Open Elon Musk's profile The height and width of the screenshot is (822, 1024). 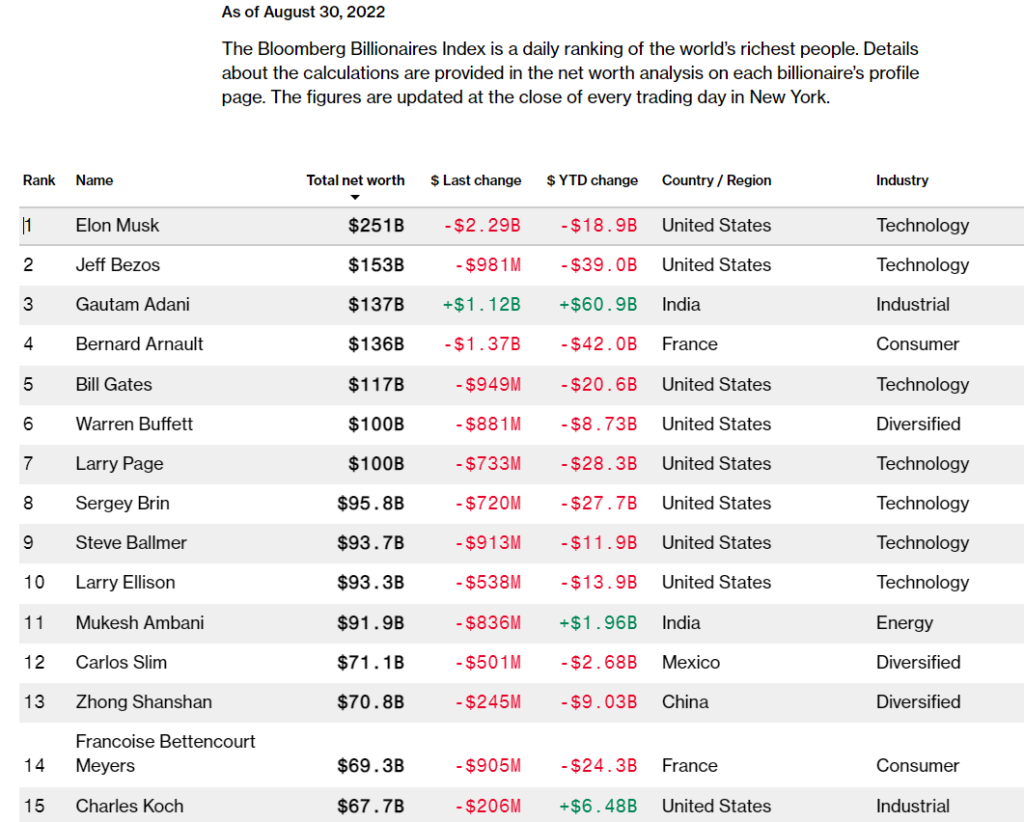(117, 226)
